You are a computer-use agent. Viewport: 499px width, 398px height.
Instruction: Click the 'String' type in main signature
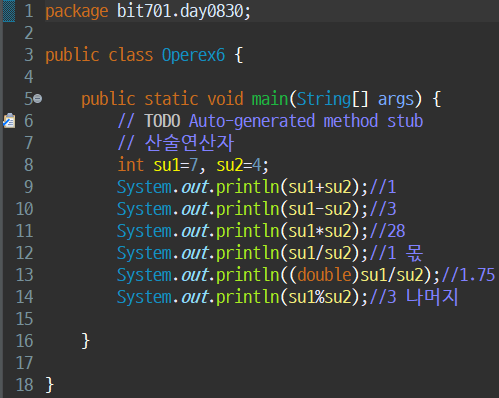324,99
